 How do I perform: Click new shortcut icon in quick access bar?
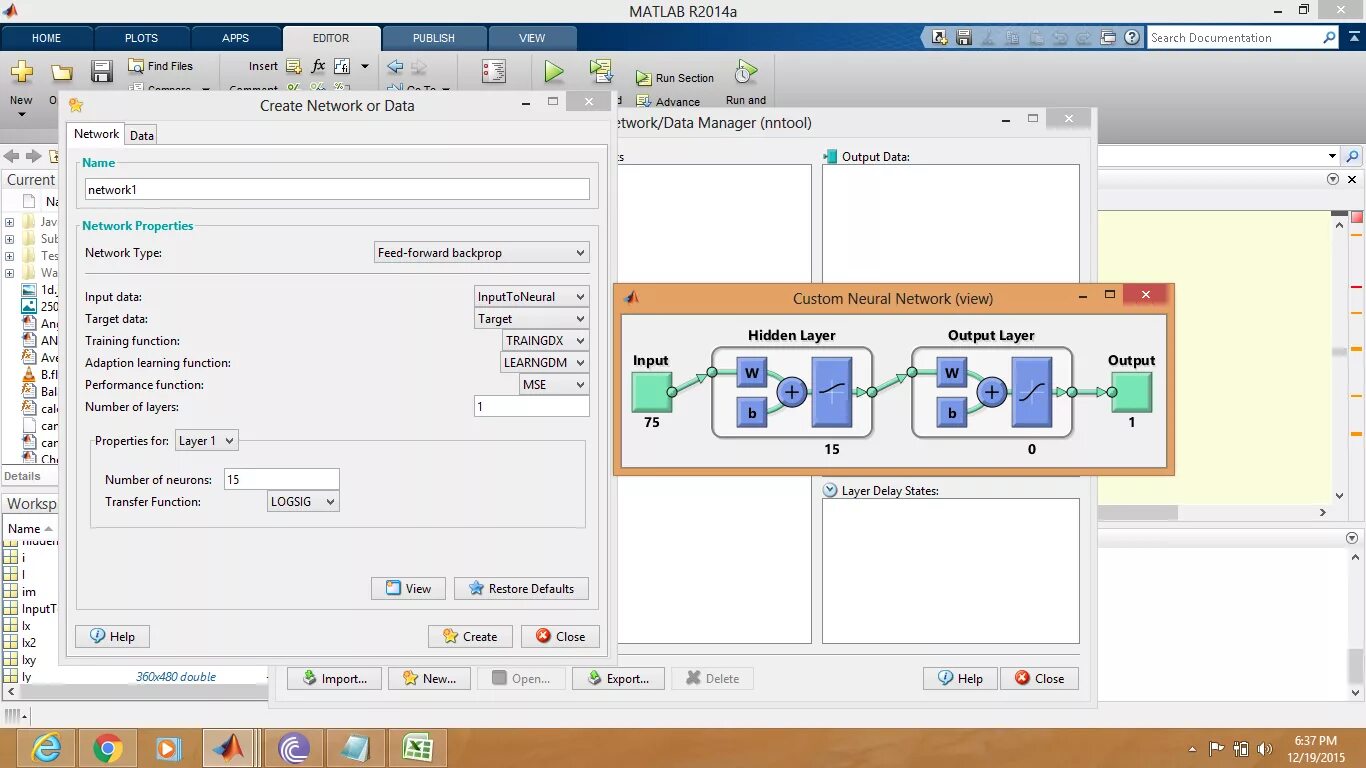coord(939,38)
